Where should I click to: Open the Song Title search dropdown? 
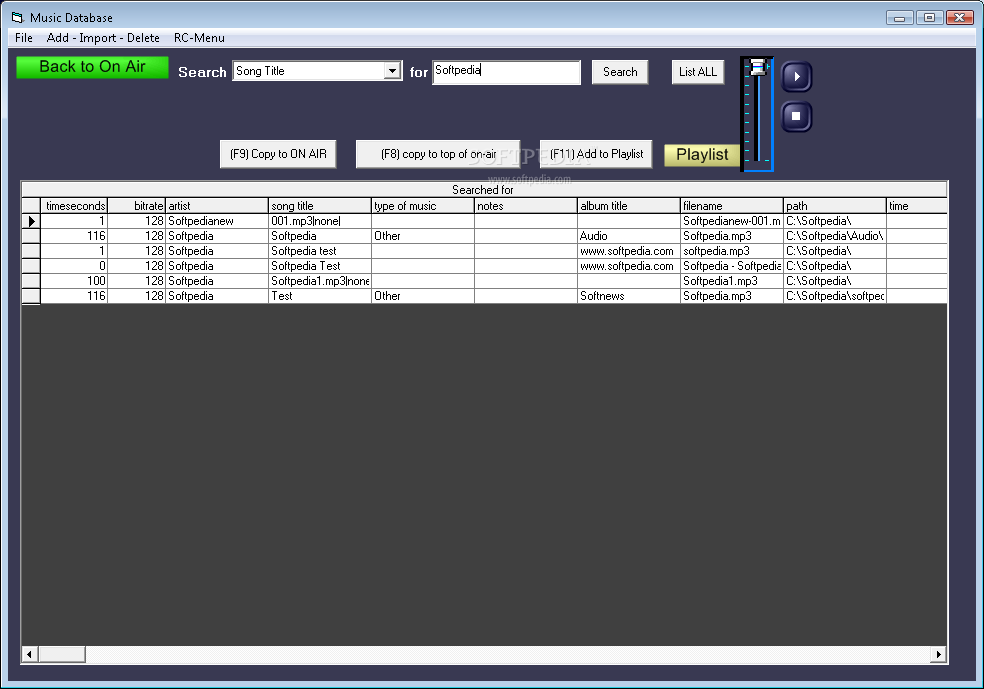pyautogui.click(x=392, y=71)
